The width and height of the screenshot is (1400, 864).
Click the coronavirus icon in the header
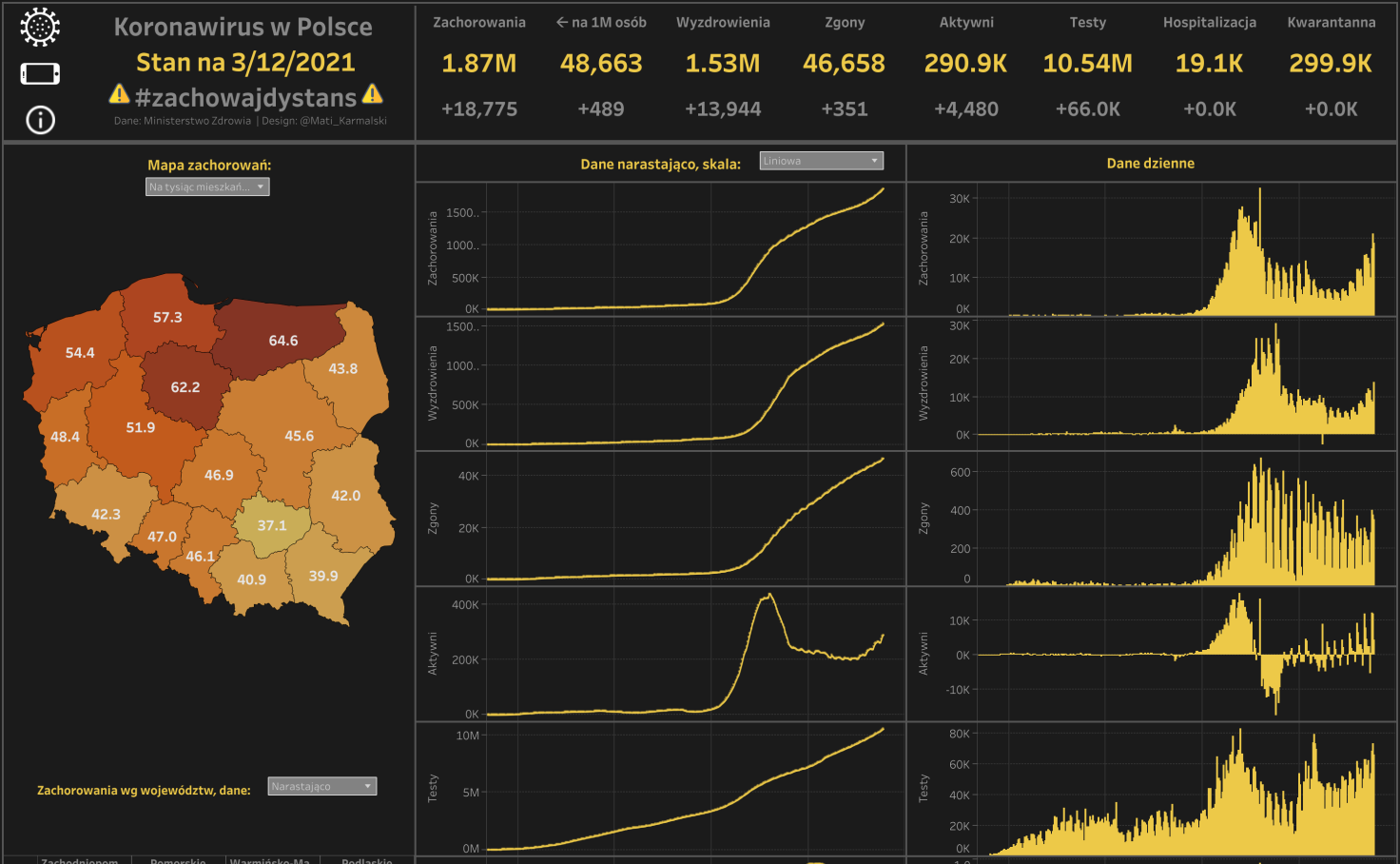(x=40, y=28)
